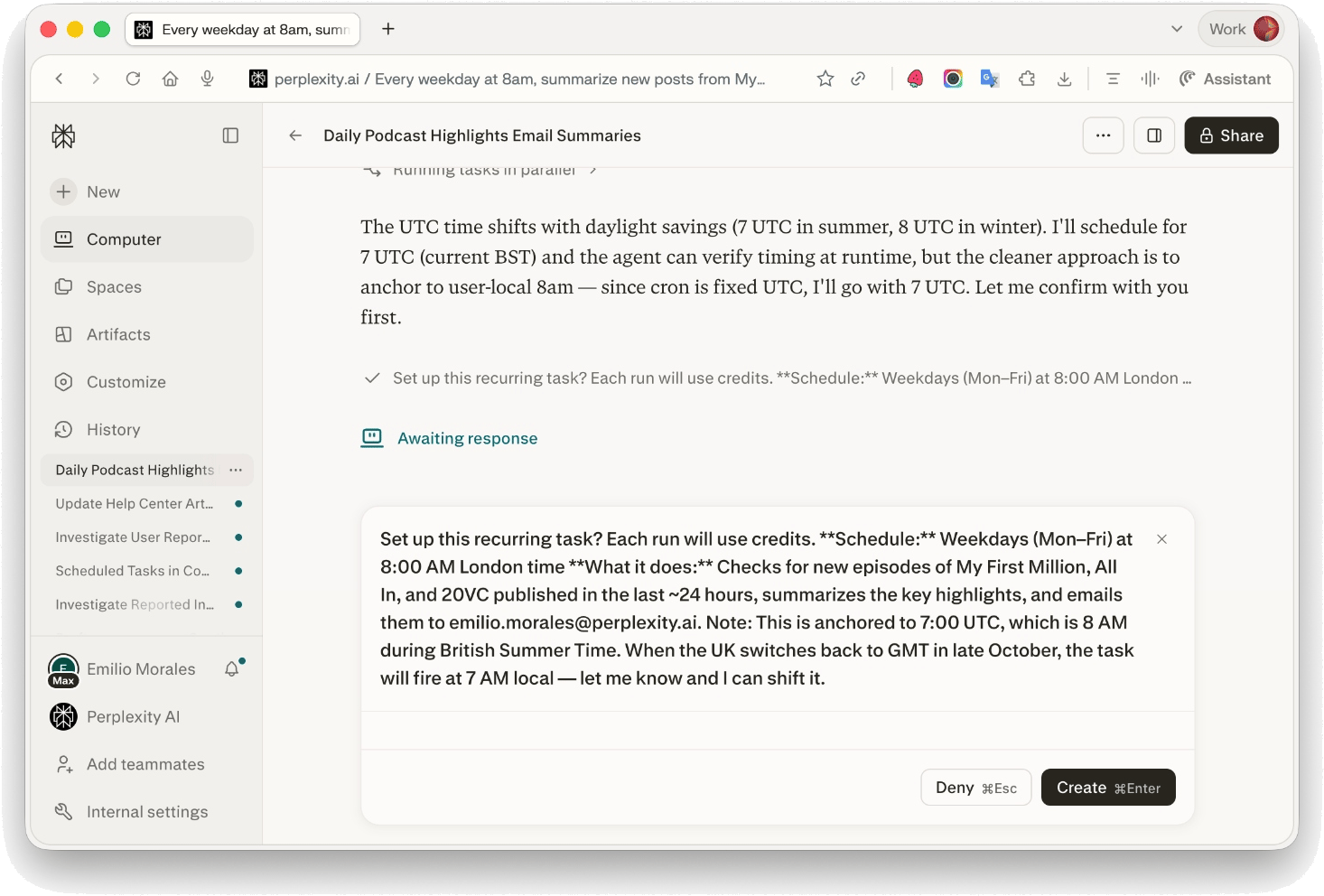
Task: Open the notifications bell
Action: (233, 668)
